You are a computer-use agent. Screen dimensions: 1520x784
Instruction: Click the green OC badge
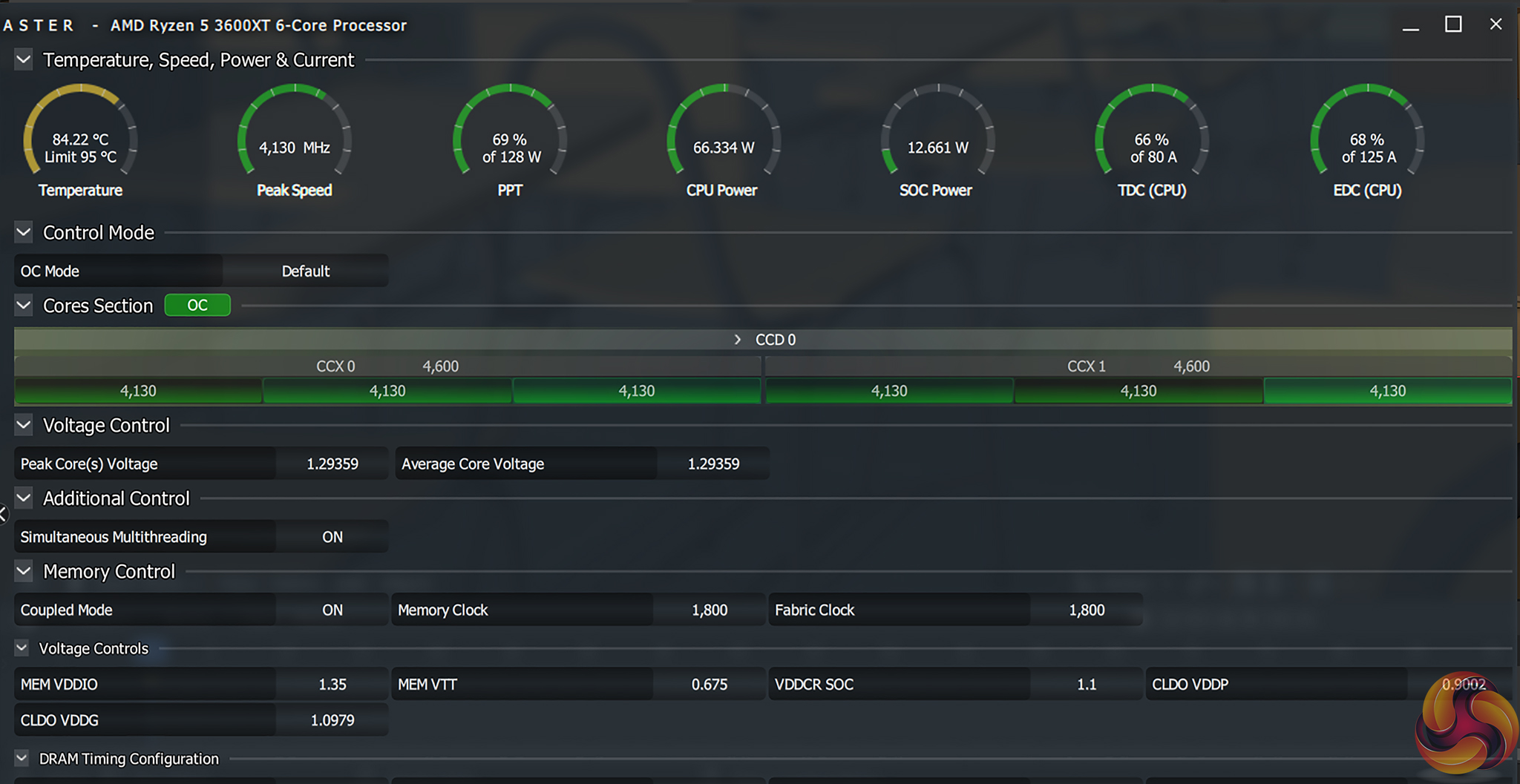point(197,305)
